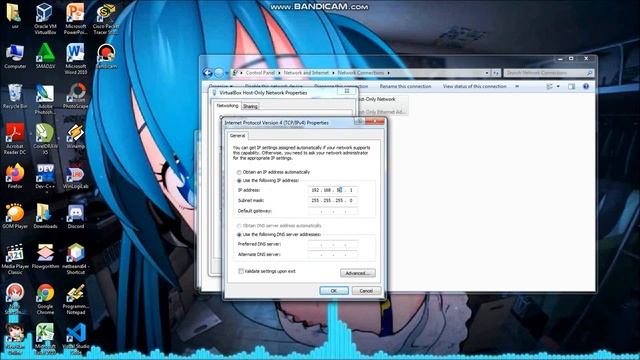Expand the breadcrumb arrow after Control Panel
Screen dimensions: 640x360
pos(280,73)
